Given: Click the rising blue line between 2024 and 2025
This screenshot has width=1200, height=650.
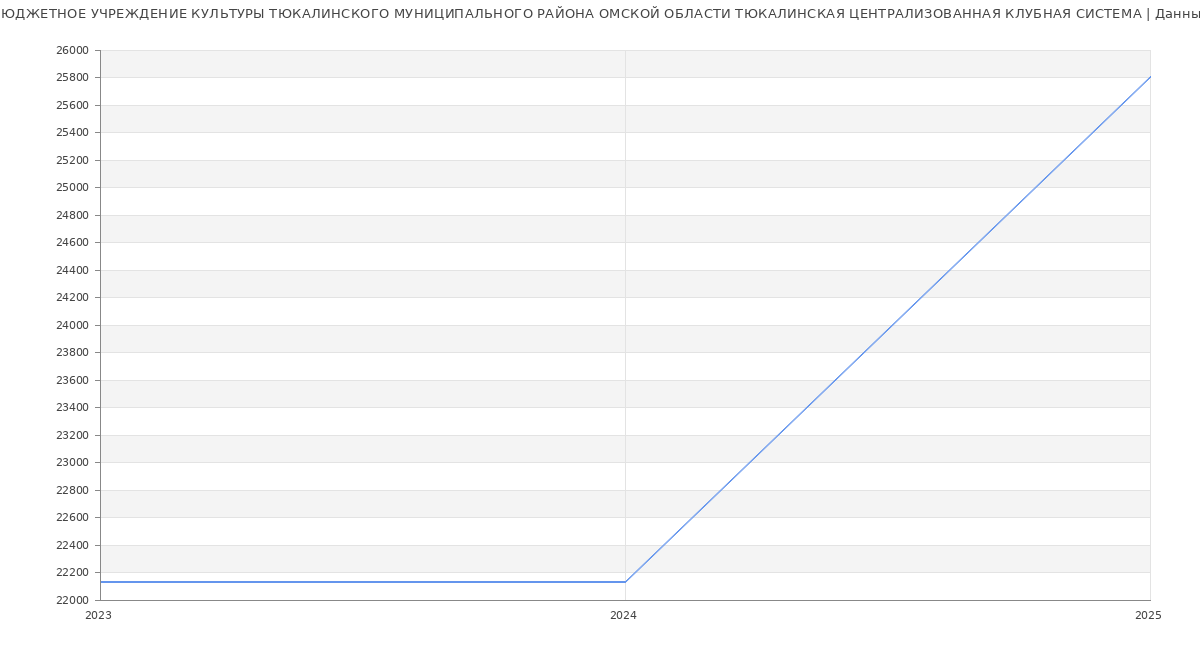Looking at the screenshot, I should pyautogui.click(x=887, y=330).
